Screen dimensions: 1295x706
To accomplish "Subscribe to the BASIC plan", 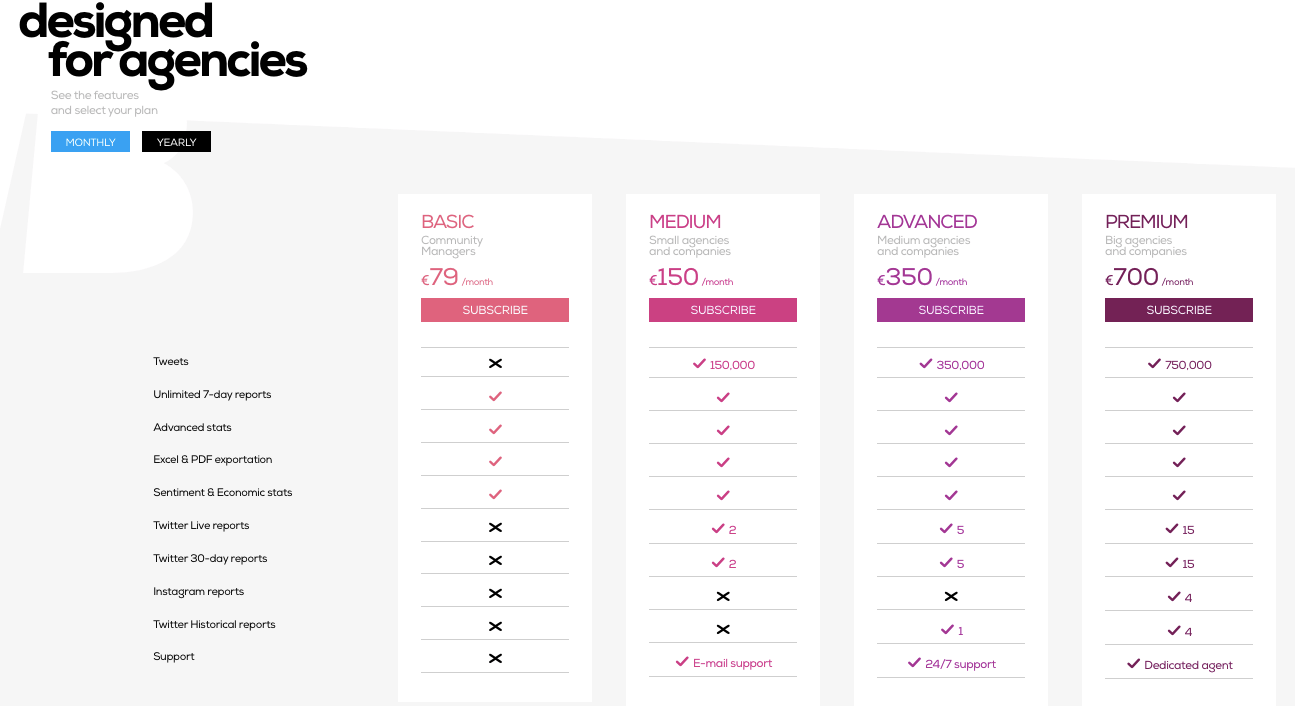I will point(495,310).
